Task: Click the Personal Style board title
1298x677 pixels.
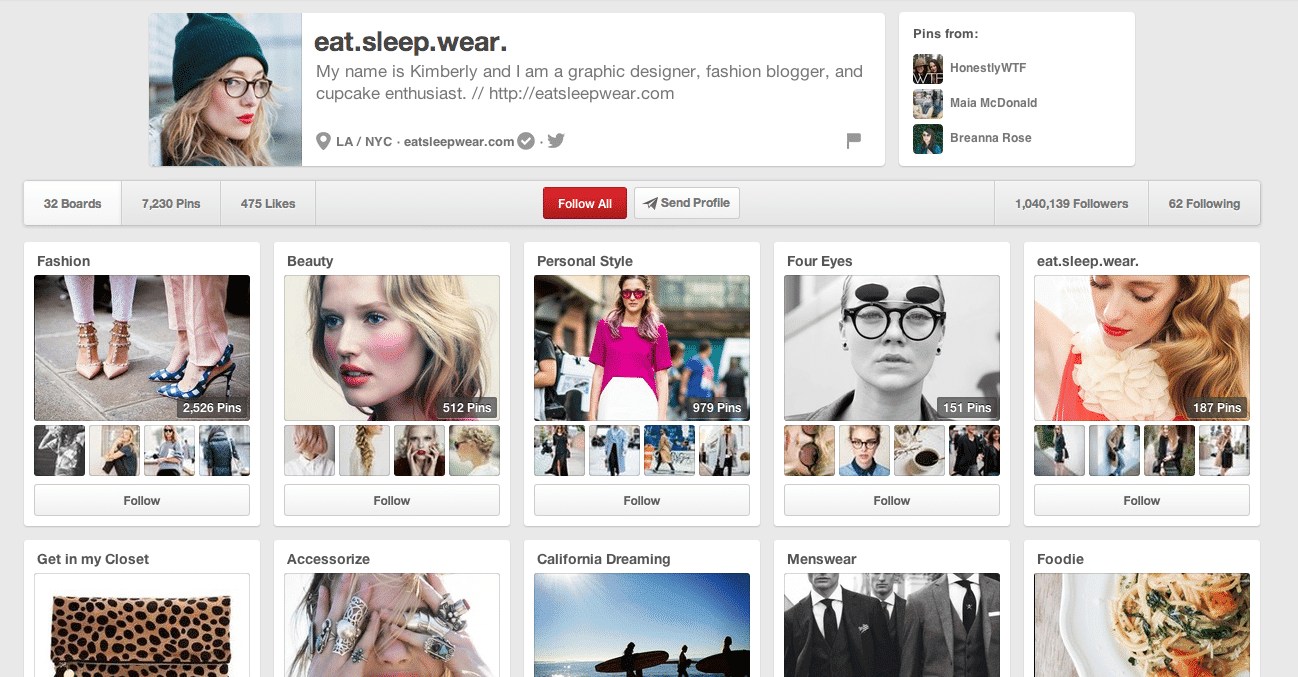Action: pyautogui.click(x=585, y=261)
